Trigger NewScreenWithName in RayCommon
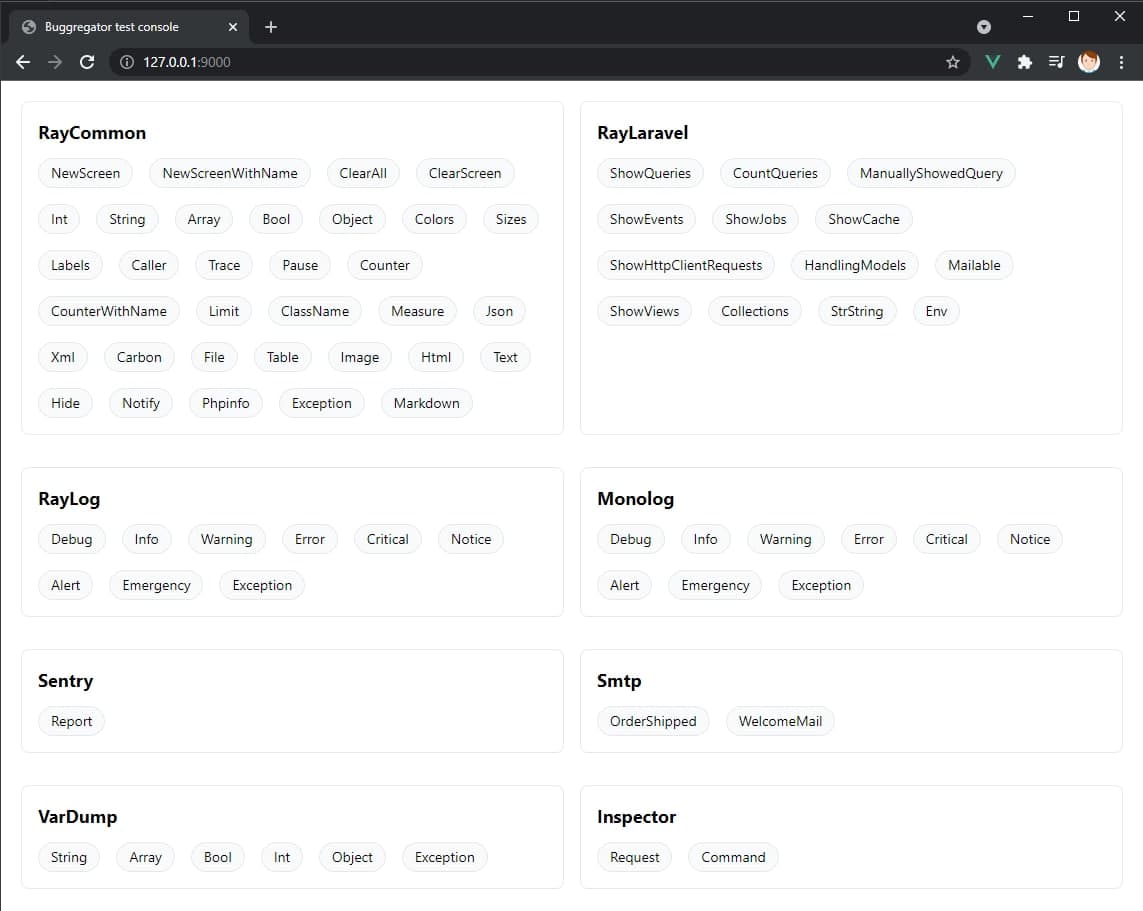 [x=230, y=173]
